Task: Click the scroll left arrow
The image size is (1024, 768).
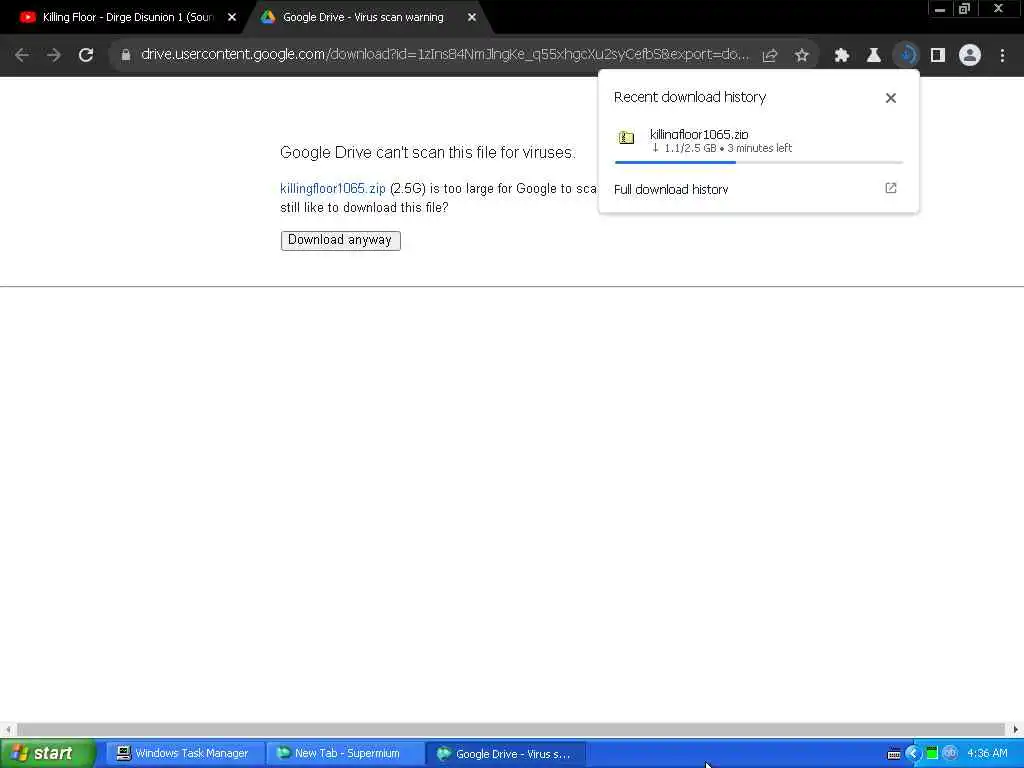Action: click(x=7, y=729)
